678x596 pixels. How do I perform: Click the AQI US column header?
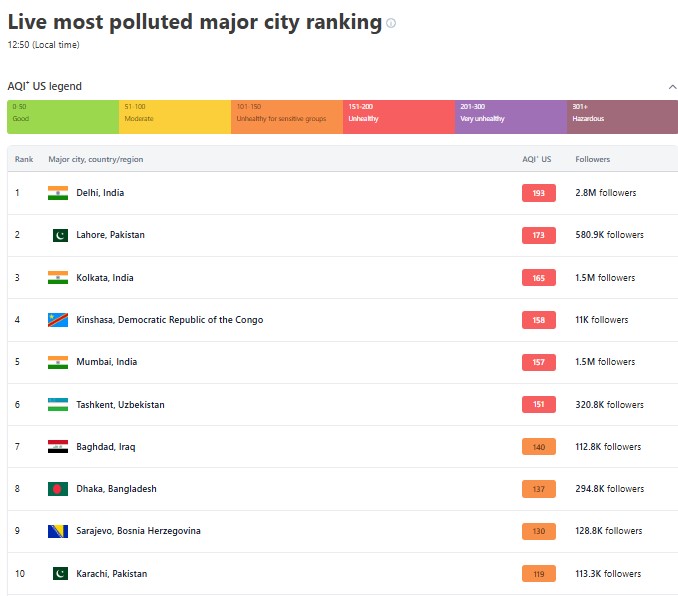[x=536, y=159]
